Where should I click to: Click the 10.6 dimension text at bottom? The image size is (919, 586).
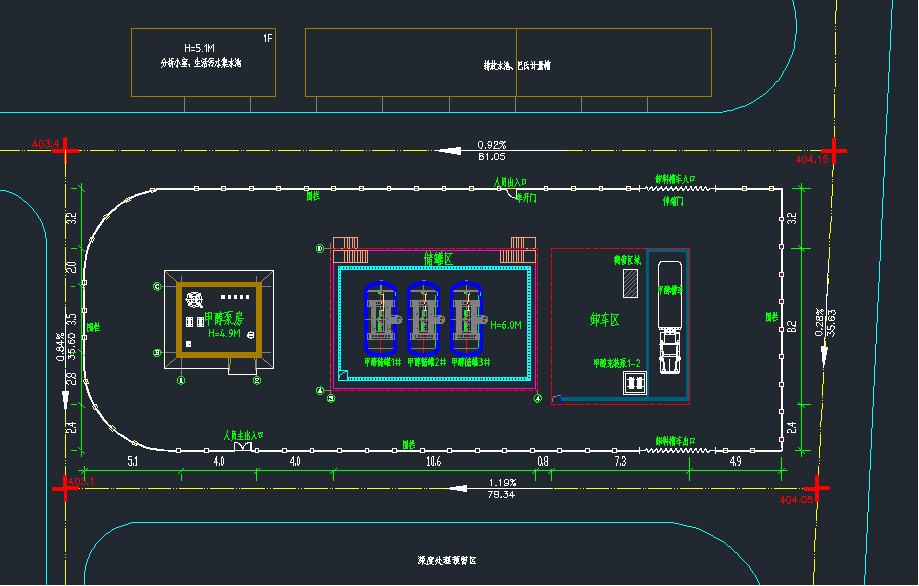[x=433, y=462]
